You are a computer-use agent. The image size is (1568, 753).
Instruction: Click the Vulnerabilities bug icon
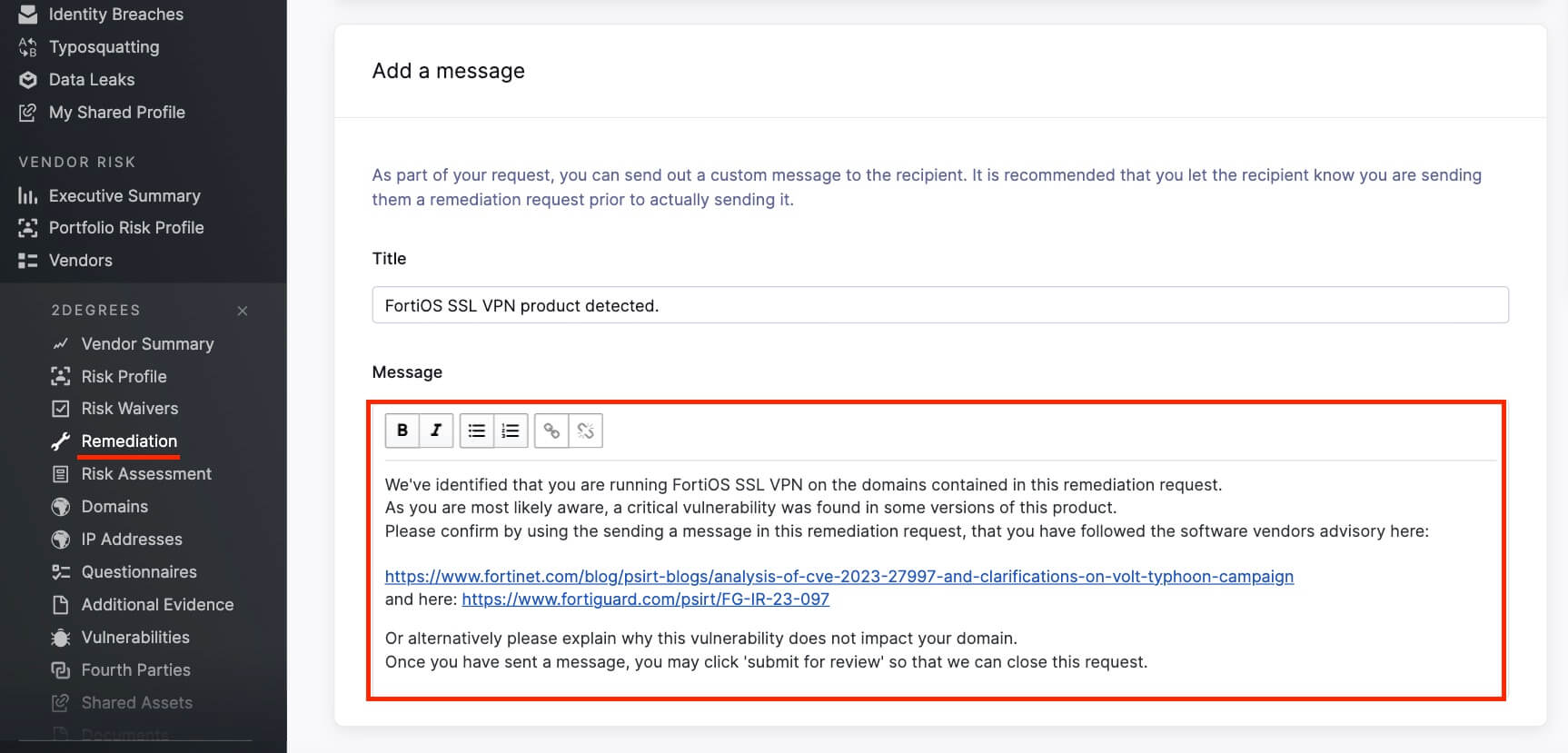(x=61, y=638)
